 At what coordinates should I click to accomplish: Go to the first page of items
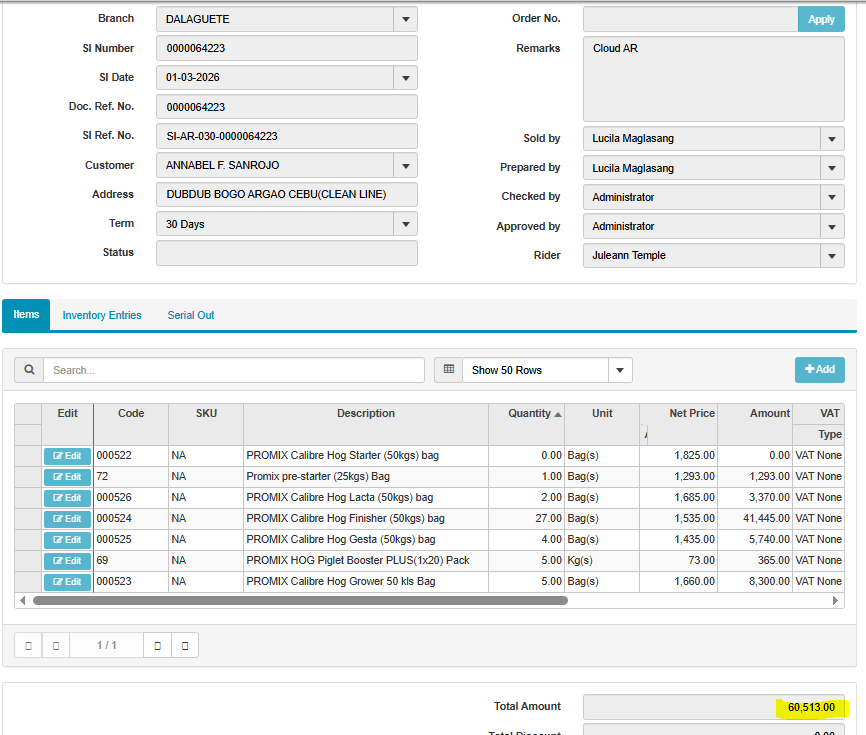(x=28, y=645)
